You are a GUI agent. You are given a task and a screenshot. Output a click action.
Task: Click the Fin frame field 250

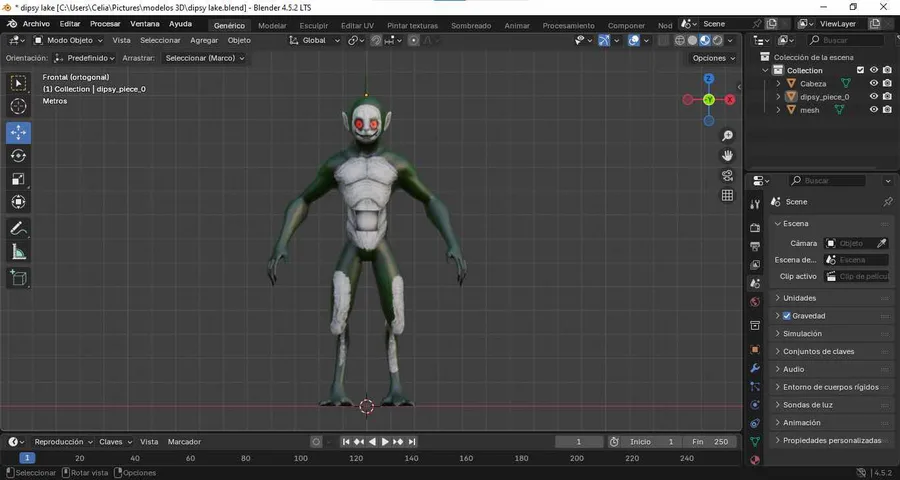[x=712, y=442]
